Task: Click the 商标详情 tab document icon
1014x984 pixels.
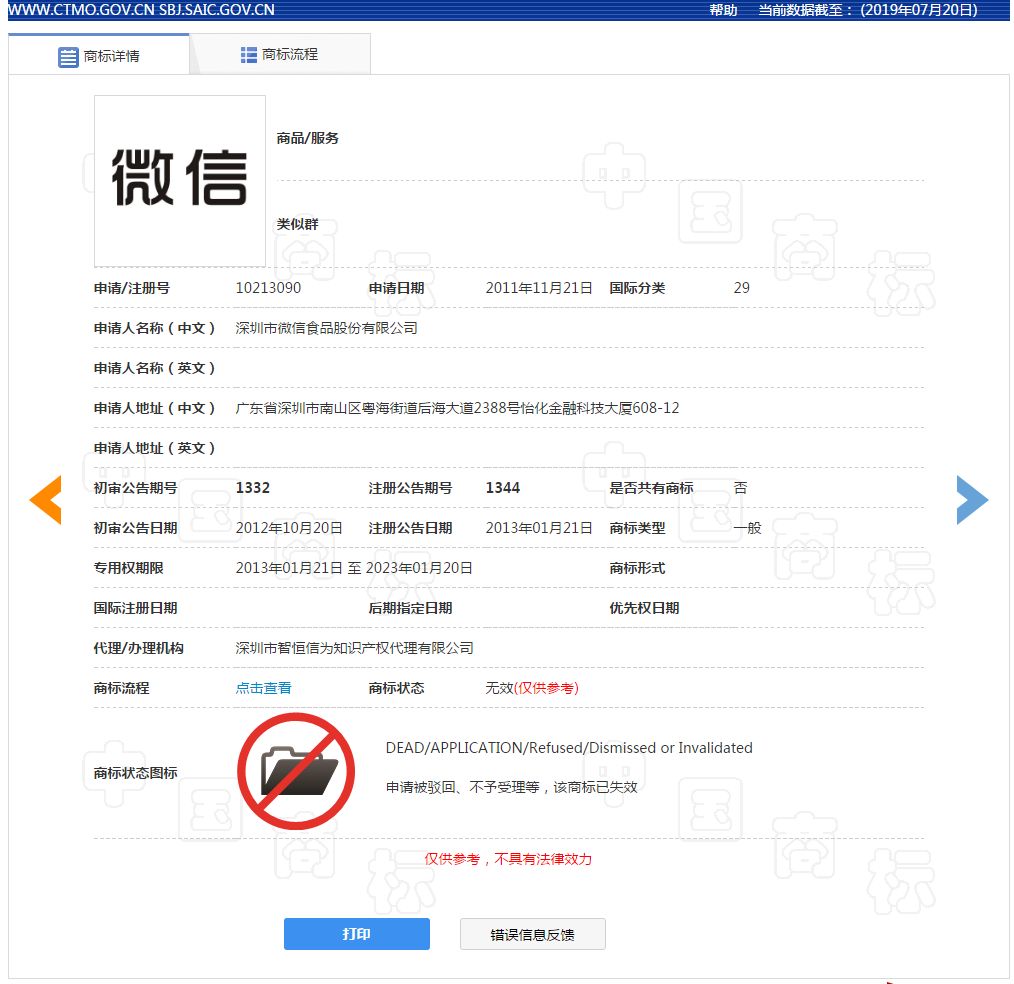Action: pyautogui.click(x=68, y=57)
